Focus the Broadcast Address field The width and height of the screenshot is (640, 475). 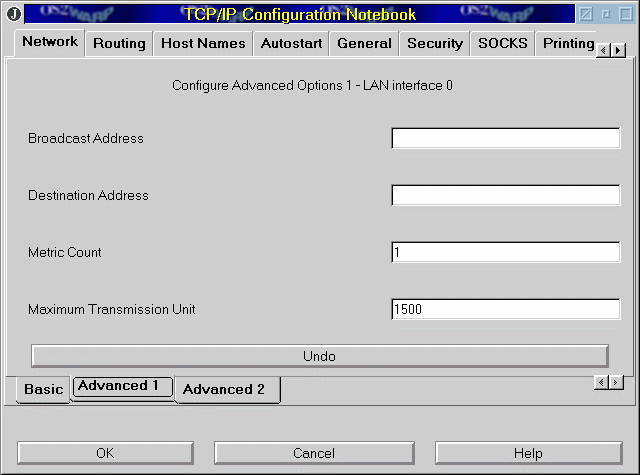[x=506, y=138]
